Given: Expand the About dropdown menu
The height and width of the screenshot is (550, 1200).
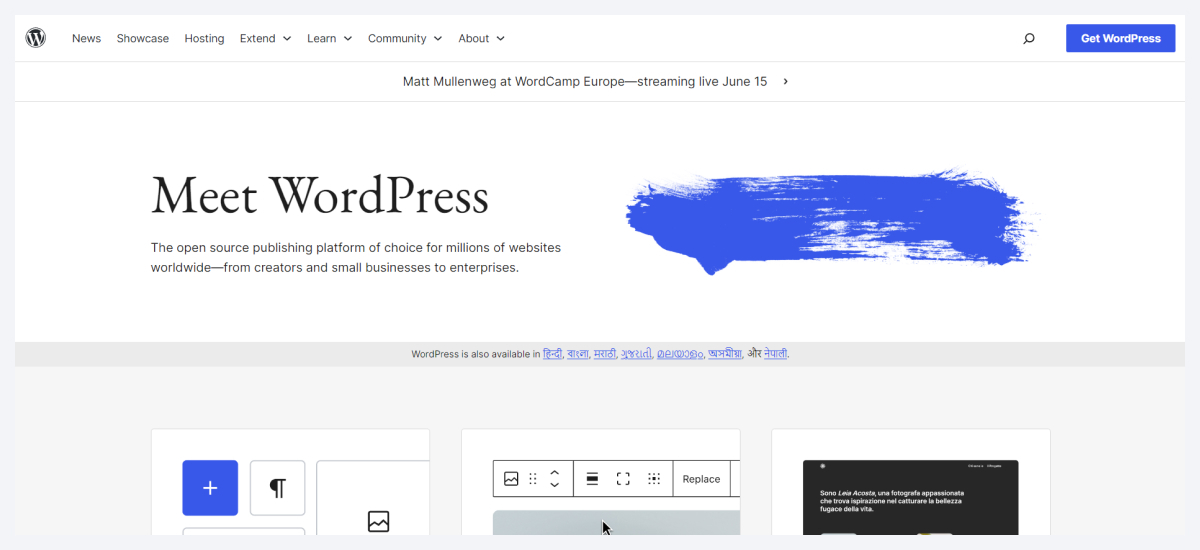Looking at the screenshot, I should pyautogui.click(x=481, y=38).
